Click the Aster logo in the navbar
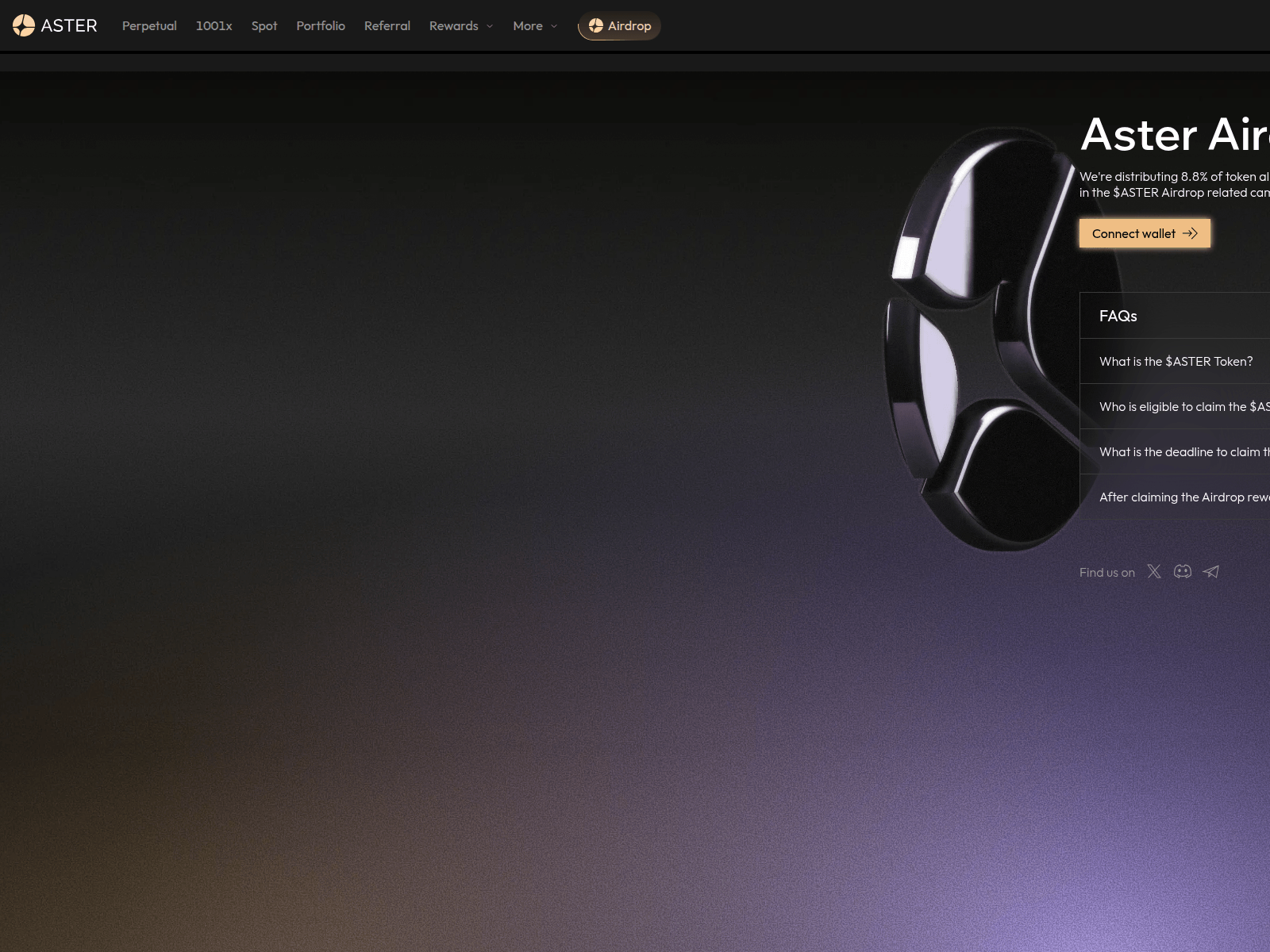 coord(56,25)
